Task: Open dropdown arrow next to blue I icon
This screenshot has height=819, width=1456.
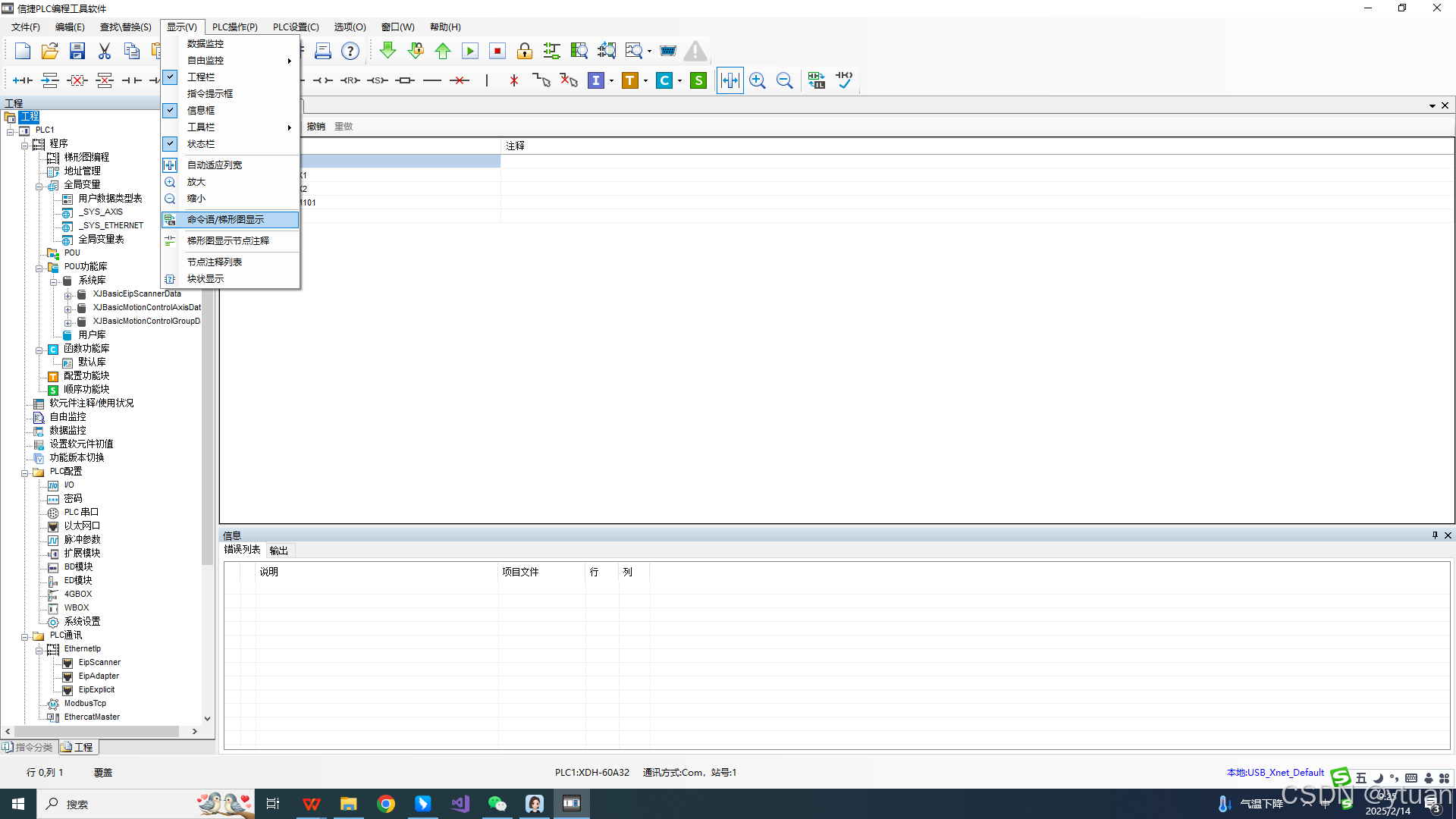Action: pyautogui.click(x=611, y=81)
